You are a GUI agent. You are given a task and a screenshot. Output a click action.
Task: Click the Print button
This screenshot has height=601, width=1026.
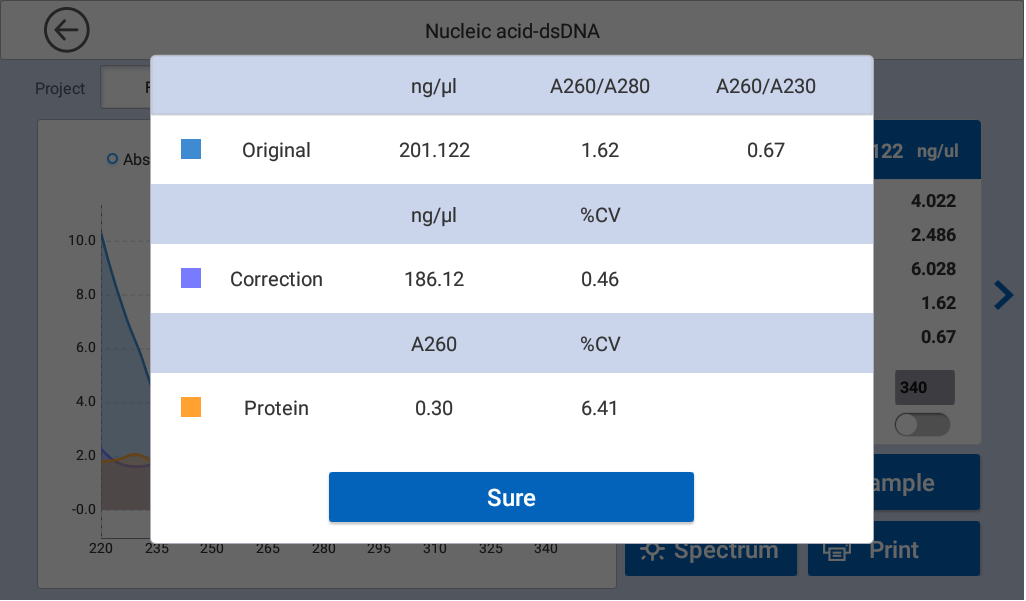tap(893, 549)
